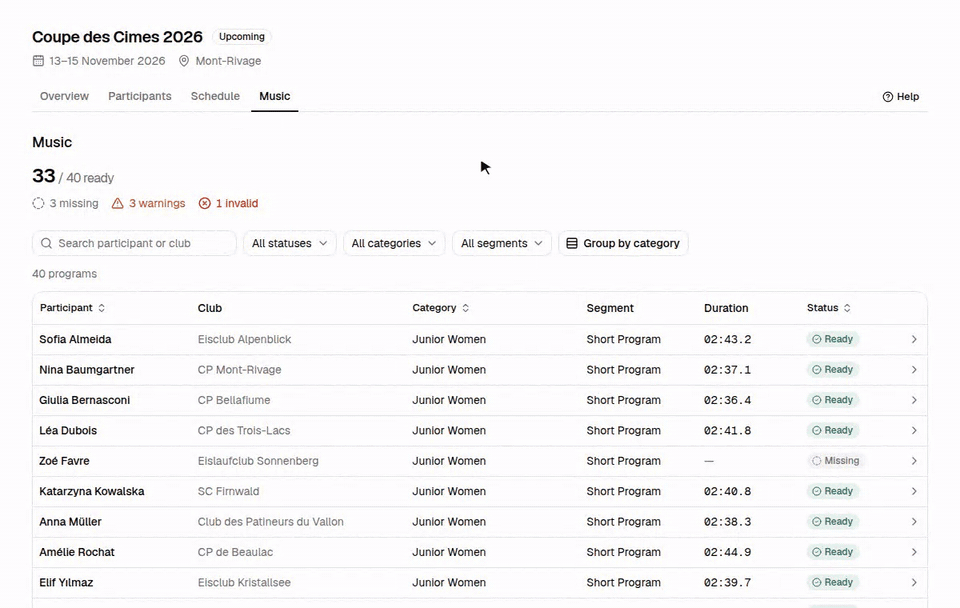Image resolution: width=960 pixels, height=608 pixels.
Task: Click the location pin icon before Mont-Rivage
Action: [184, 61]
